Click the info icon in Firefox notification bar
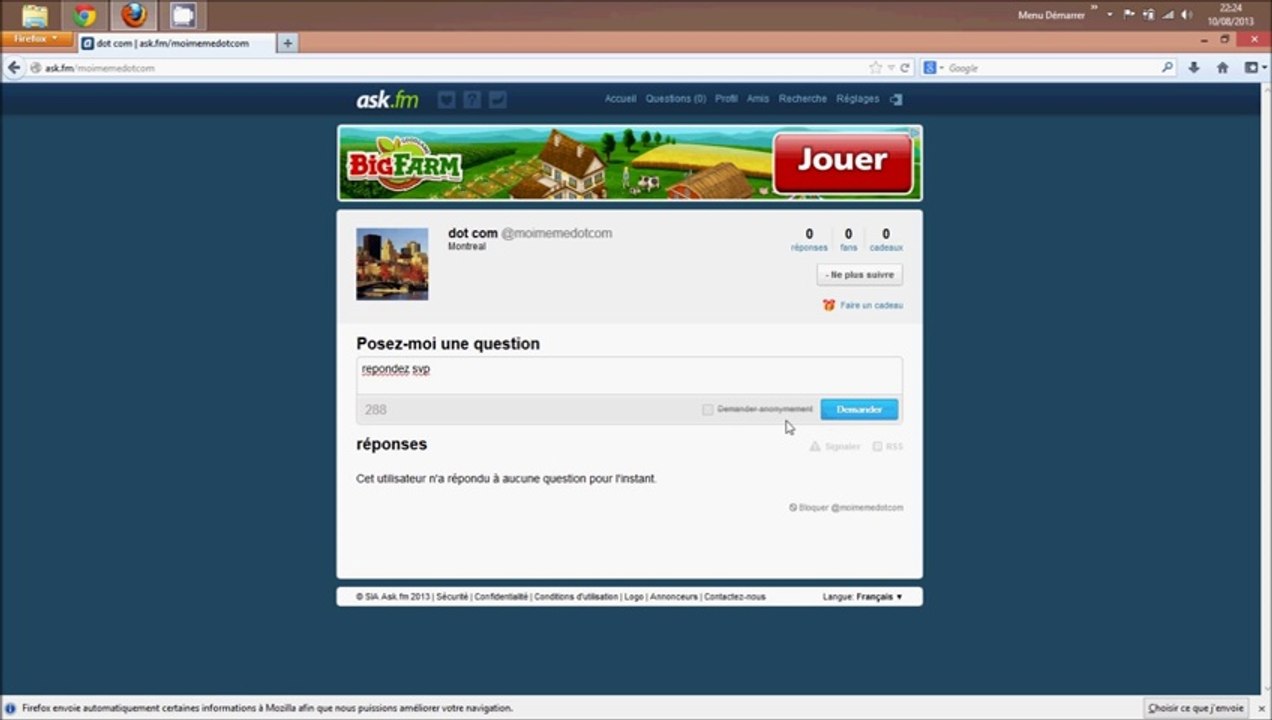Image resolution: width=1272 pixels, height=720 pixels. click(x=11, y=707)
